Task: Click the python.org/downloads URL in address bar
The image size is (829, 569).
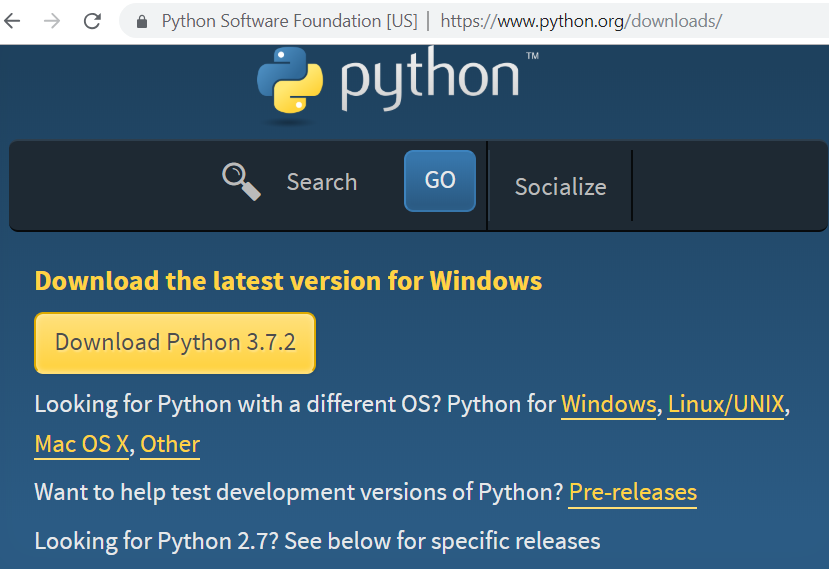Action: coord(580,21)
